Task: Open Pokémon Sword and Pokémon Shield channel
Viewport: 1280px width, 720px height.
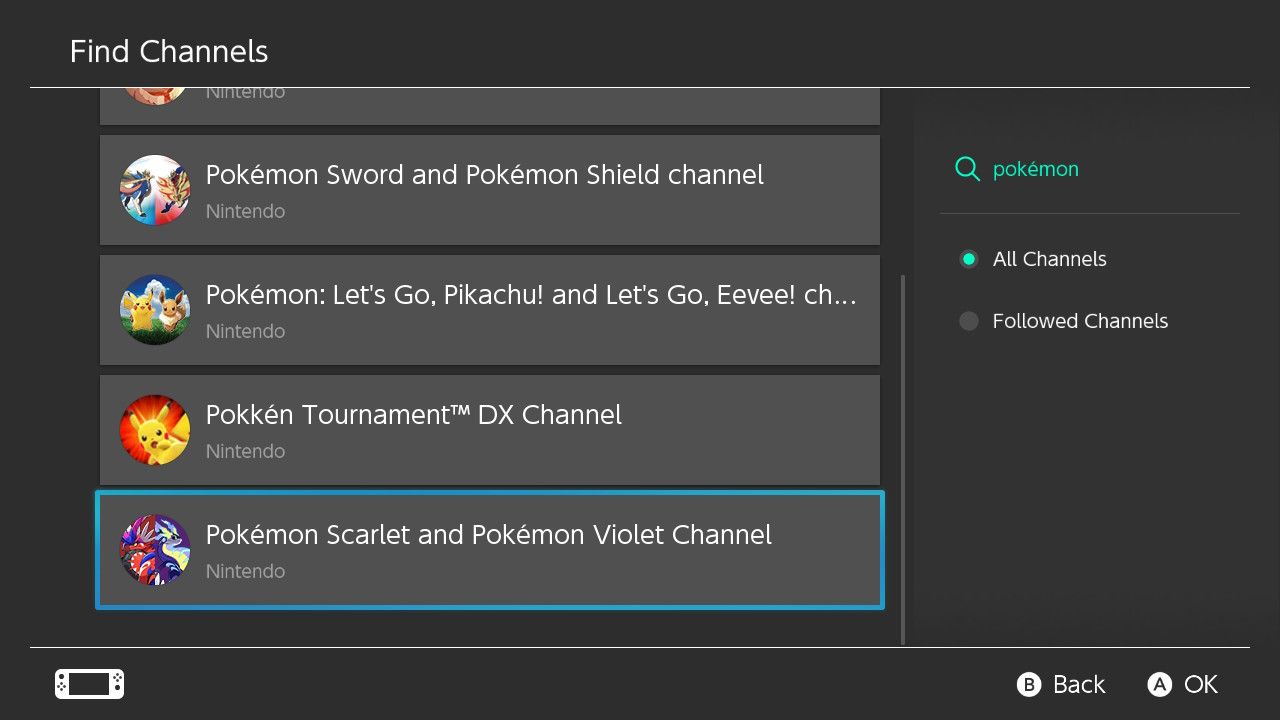Action: click(485, 175)
